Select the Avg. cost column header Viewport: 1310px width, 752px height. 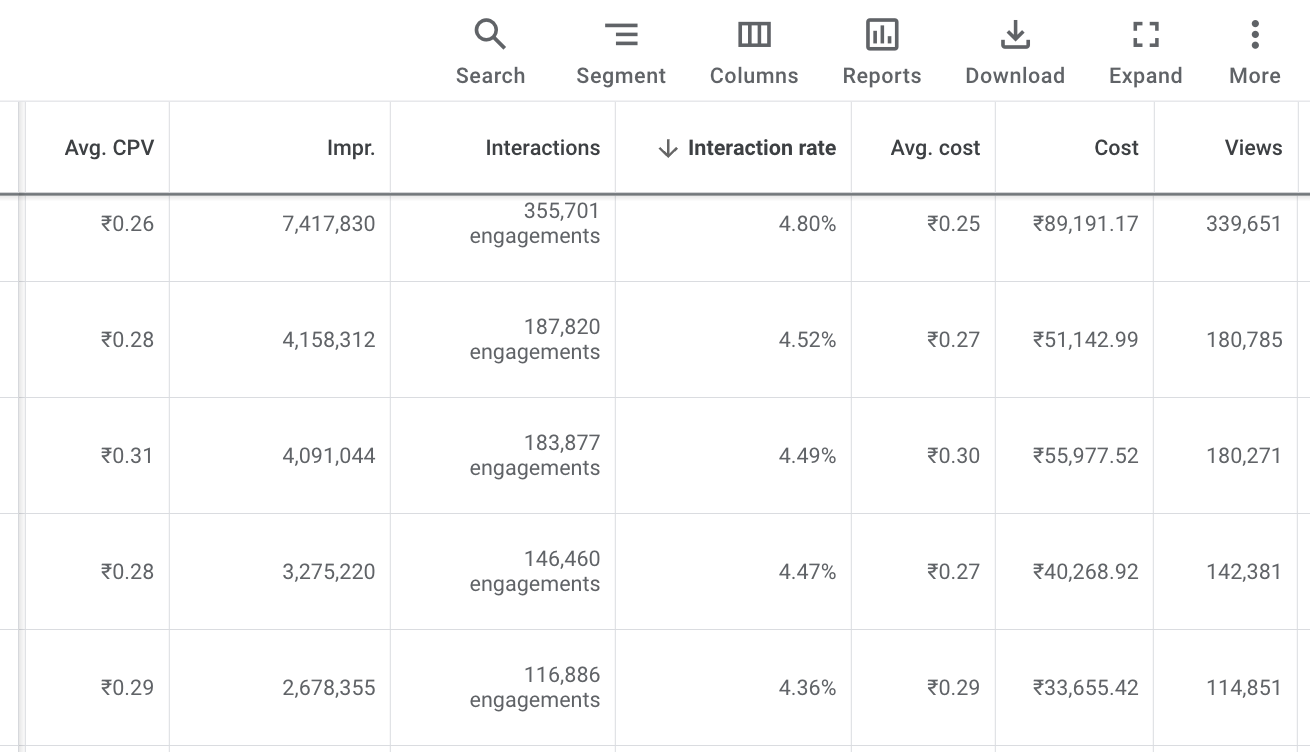pyautogui.click(x=935, y=147)
